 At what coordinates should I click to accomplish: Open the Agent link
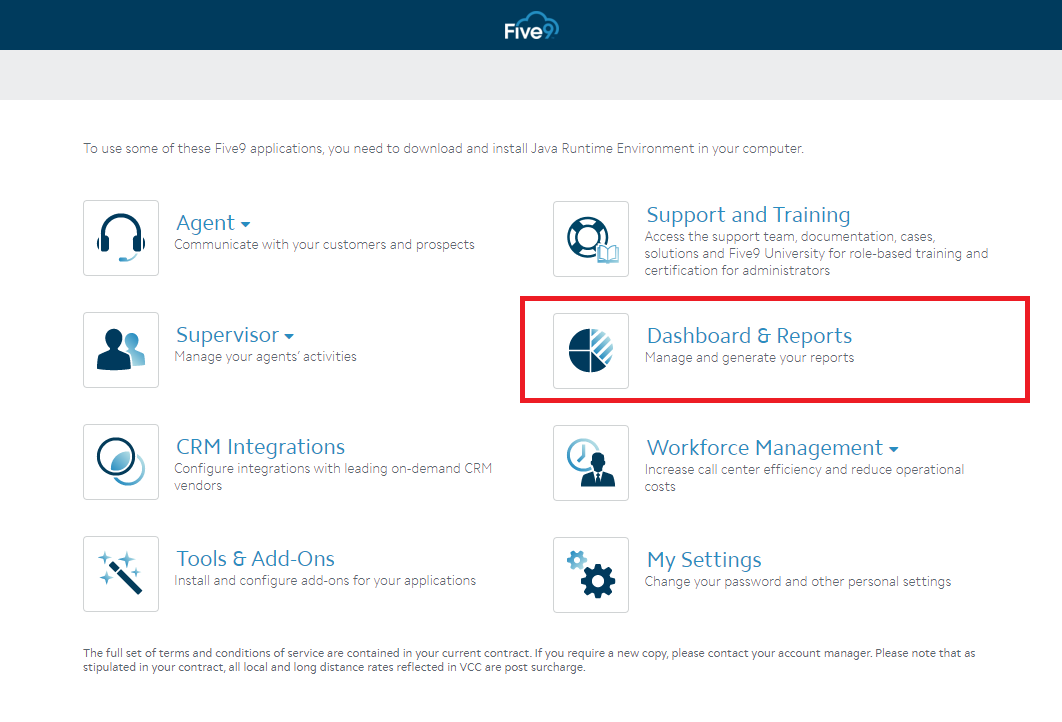205,223
